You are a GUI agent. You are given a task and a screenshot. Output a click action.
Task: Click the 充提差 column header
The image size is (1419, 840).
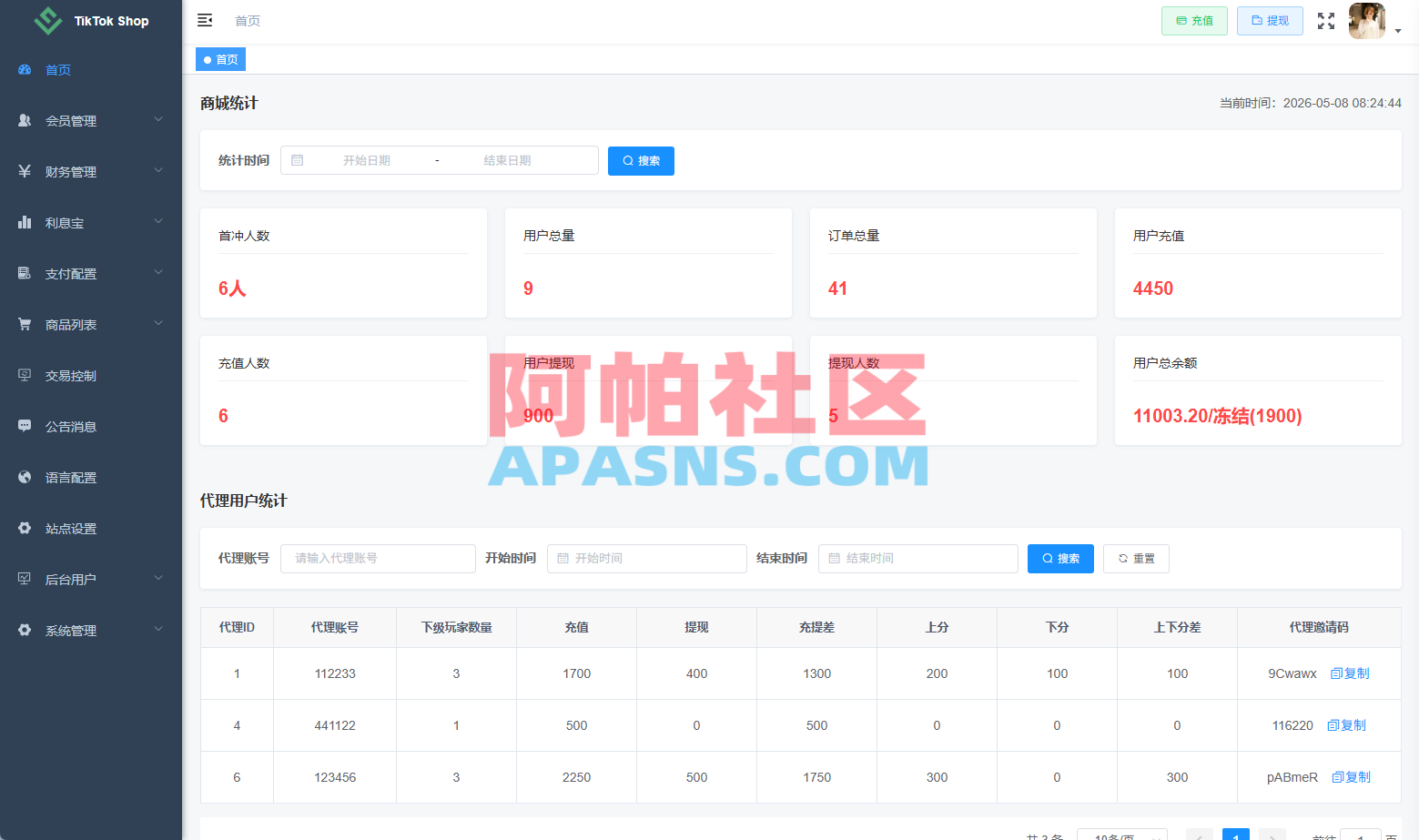(x=816, y=627)
